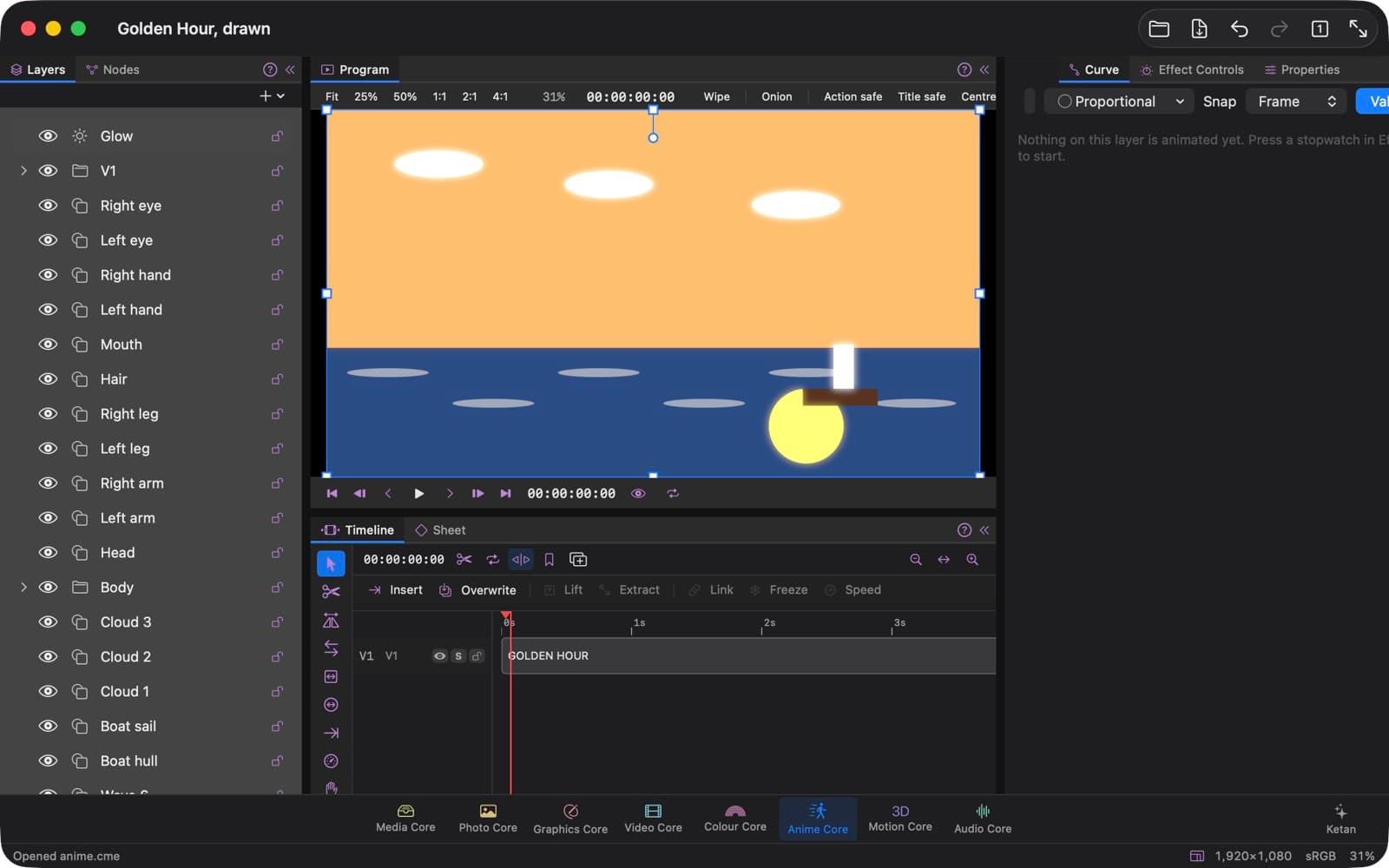Screen dimensions: 1389x868
Task: Select the GOLDEN HOUR clip in timeline
Action: tap(748, 656)
